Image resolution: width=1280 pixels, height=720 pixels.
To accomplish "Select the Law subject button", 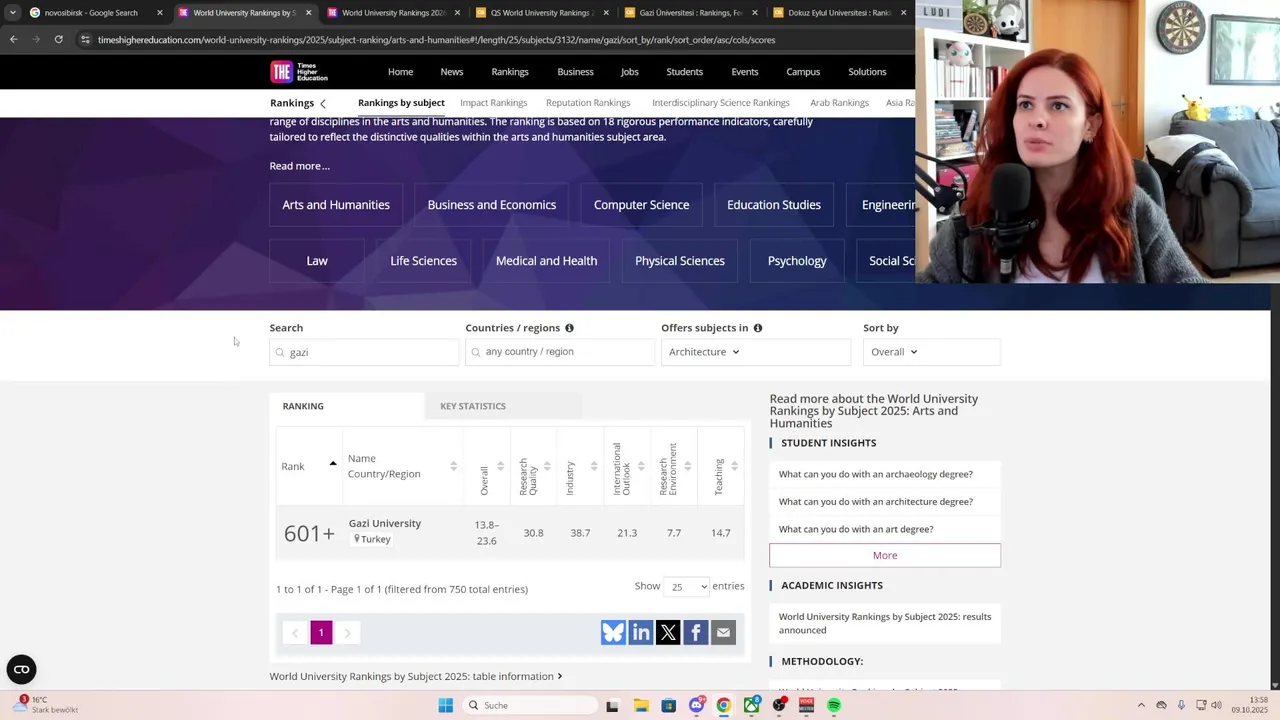I will pyautogui.click(x=317, y=261).
